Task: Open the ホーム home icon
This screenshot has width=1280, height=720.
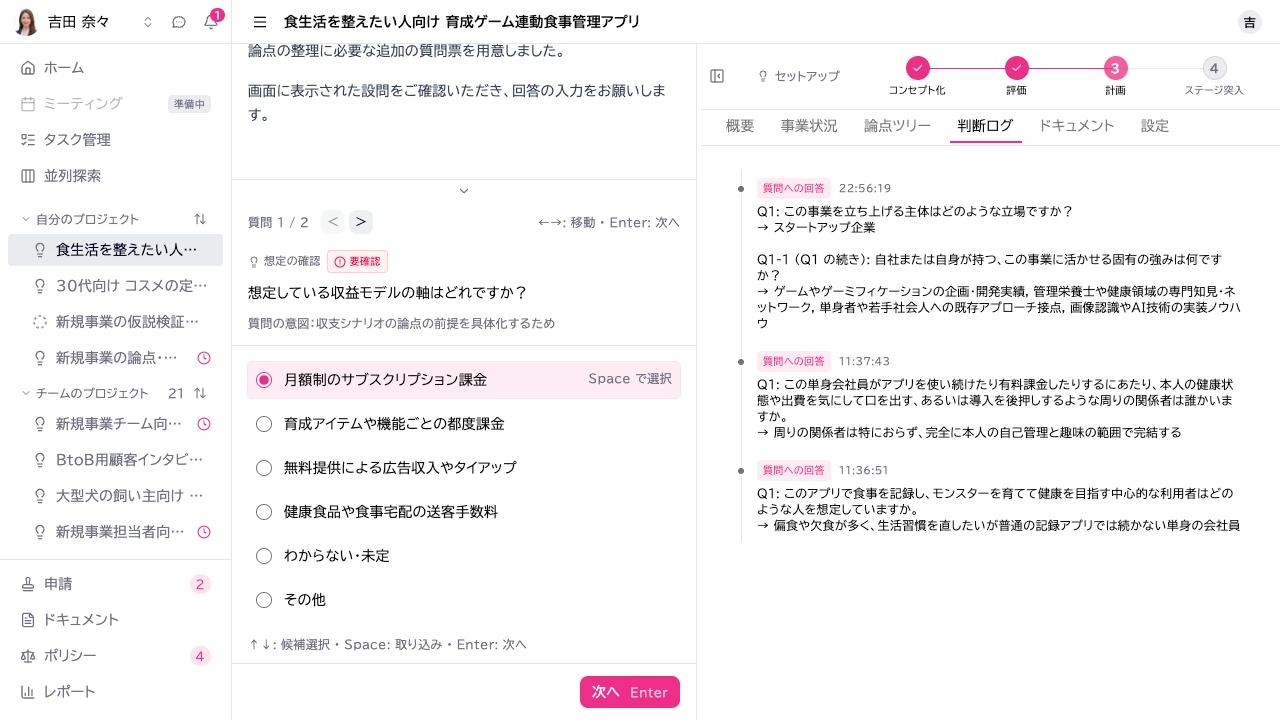Action: click(28, 68)
